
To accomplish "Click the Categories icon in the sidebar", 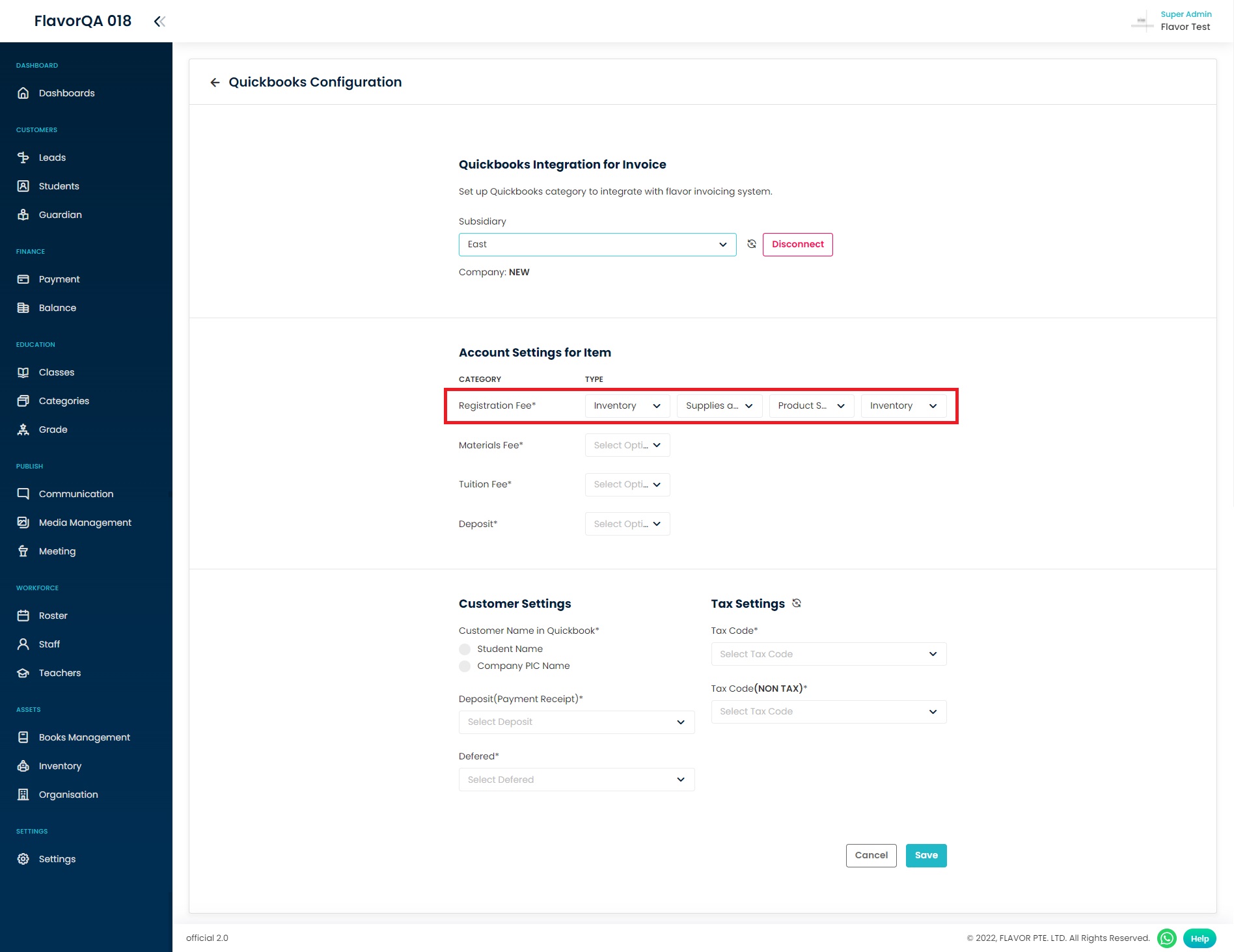I will pyautogui.click(x=23, y=401).
